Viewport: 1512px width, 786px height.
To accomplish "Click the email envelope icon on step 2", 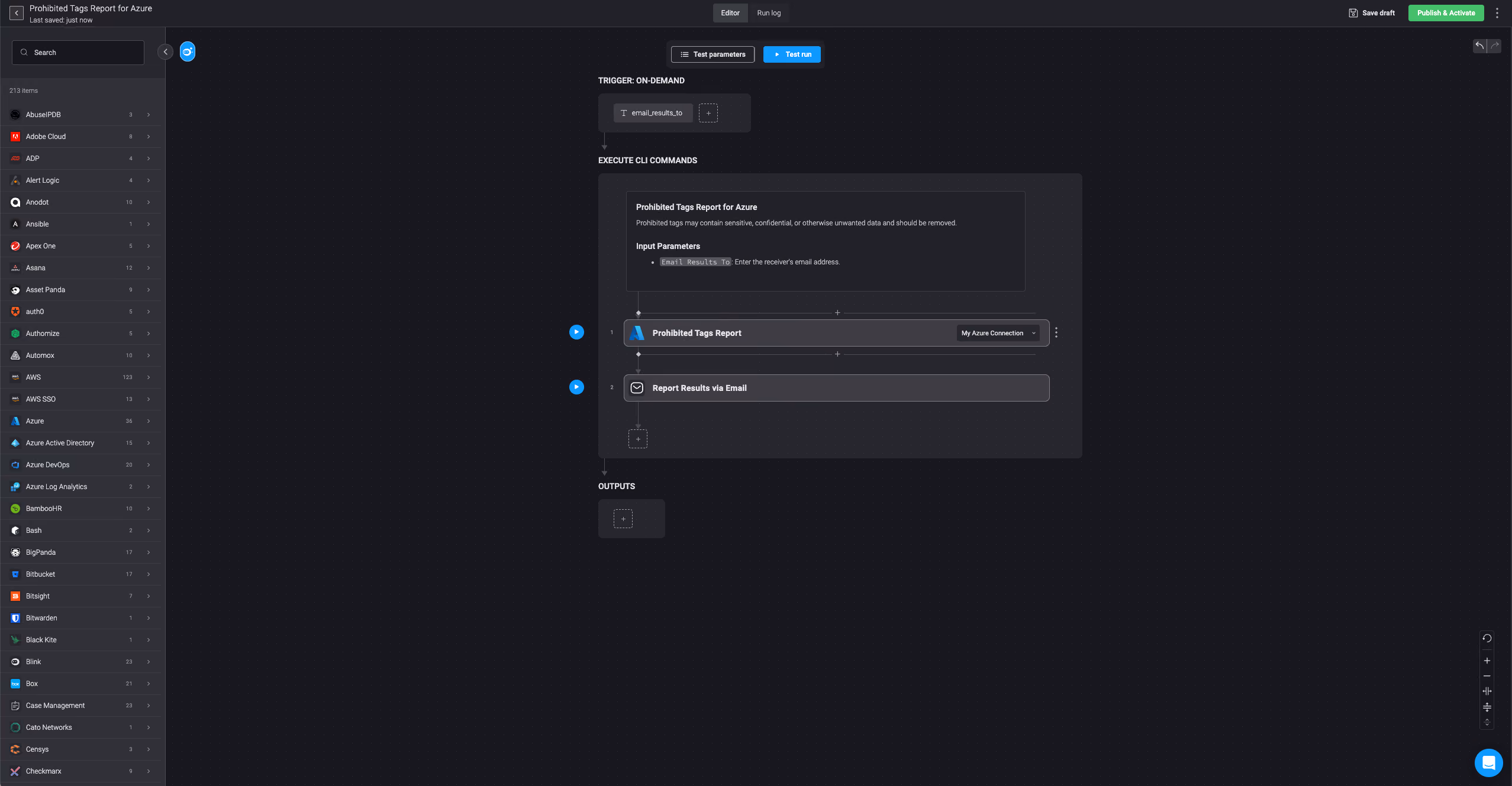I will 637,388.
